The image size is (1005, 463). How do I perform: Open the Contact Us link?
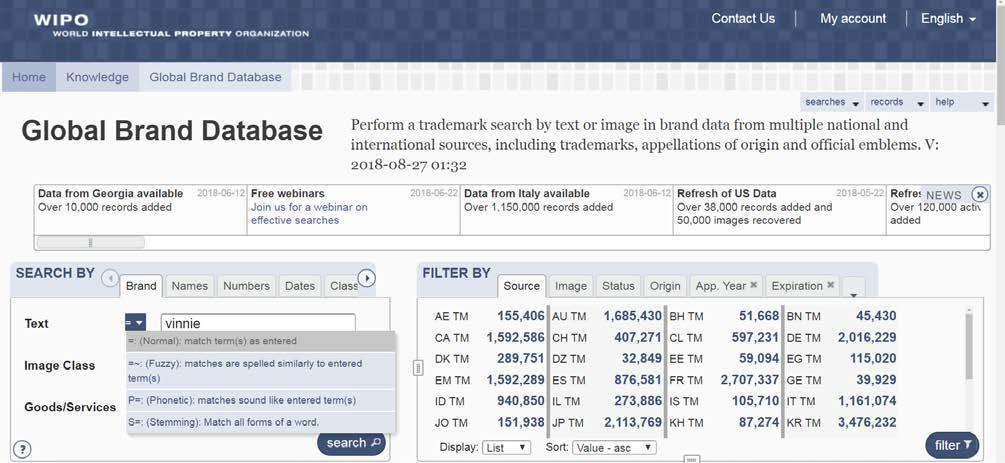(x=743, y=19)
